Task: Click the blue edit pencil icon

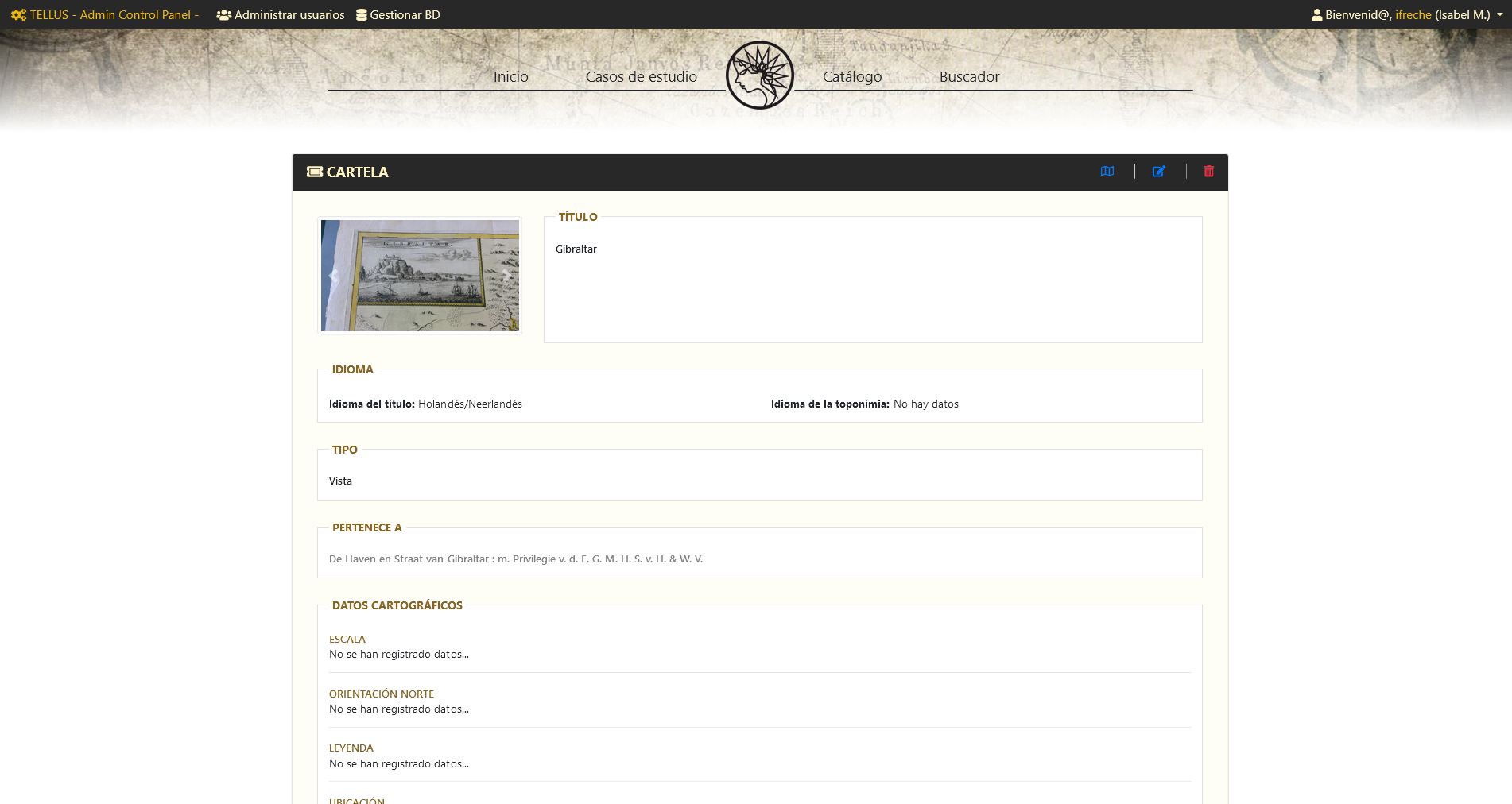Action: pyautogui.click(x=1159, y=171)
